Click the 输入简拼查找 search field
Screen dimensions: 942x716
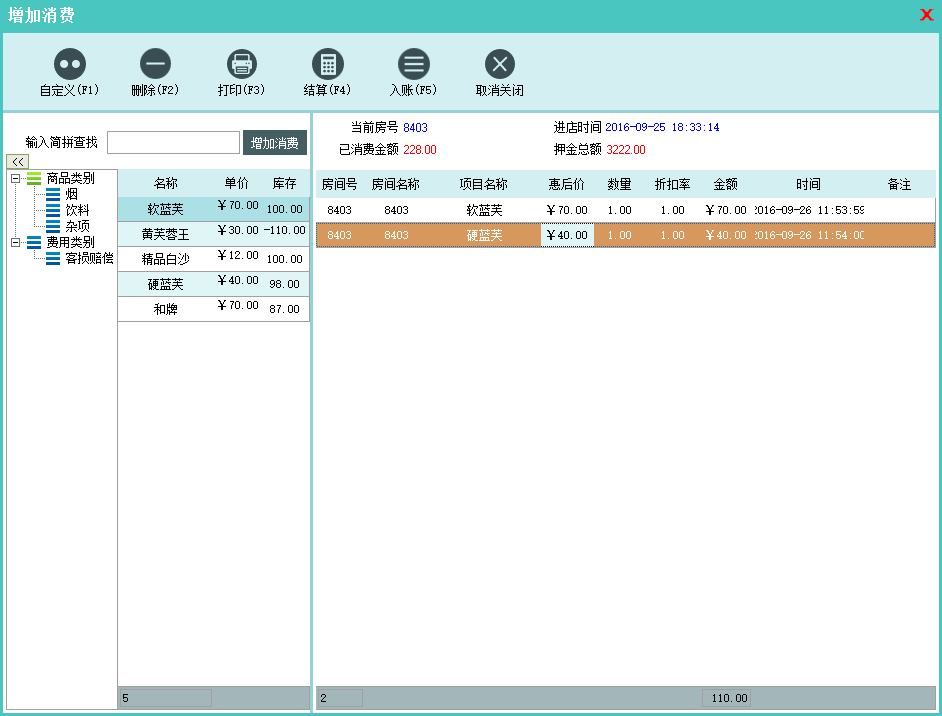pyautogui.click(x=173, y=142)
